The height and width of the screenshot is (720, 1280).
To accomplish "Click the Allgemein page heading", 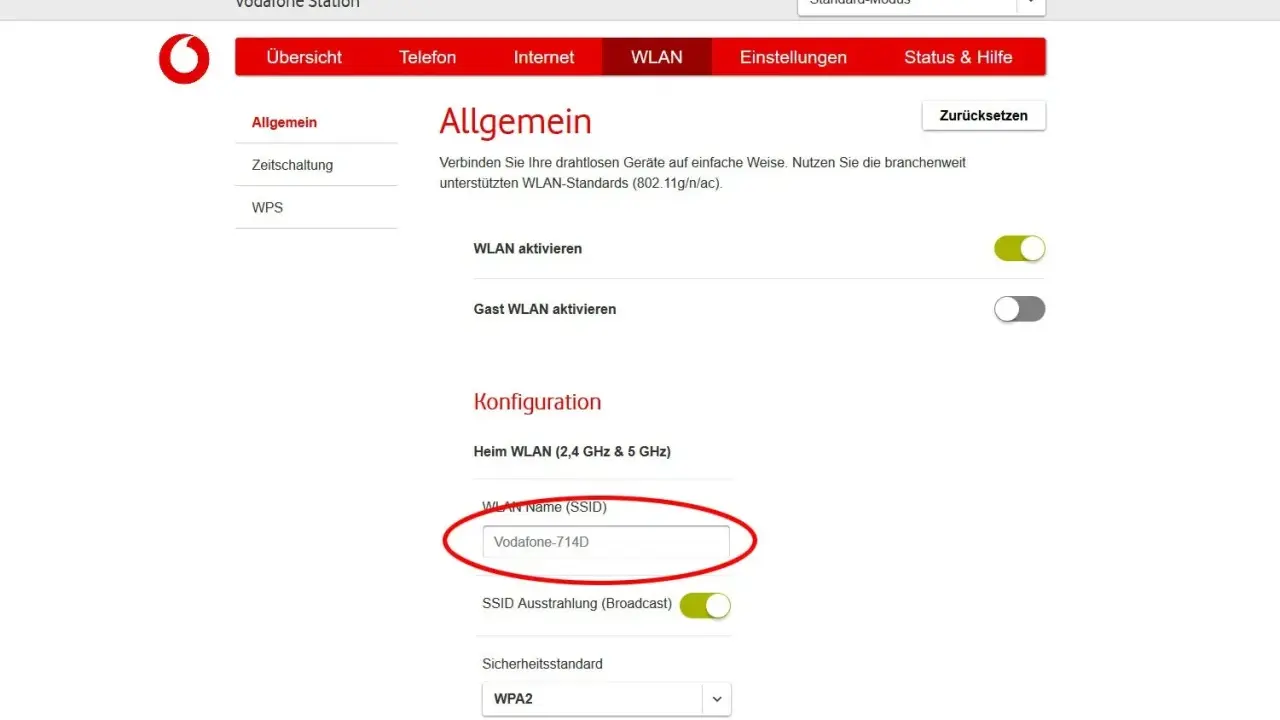I will 515,122.
